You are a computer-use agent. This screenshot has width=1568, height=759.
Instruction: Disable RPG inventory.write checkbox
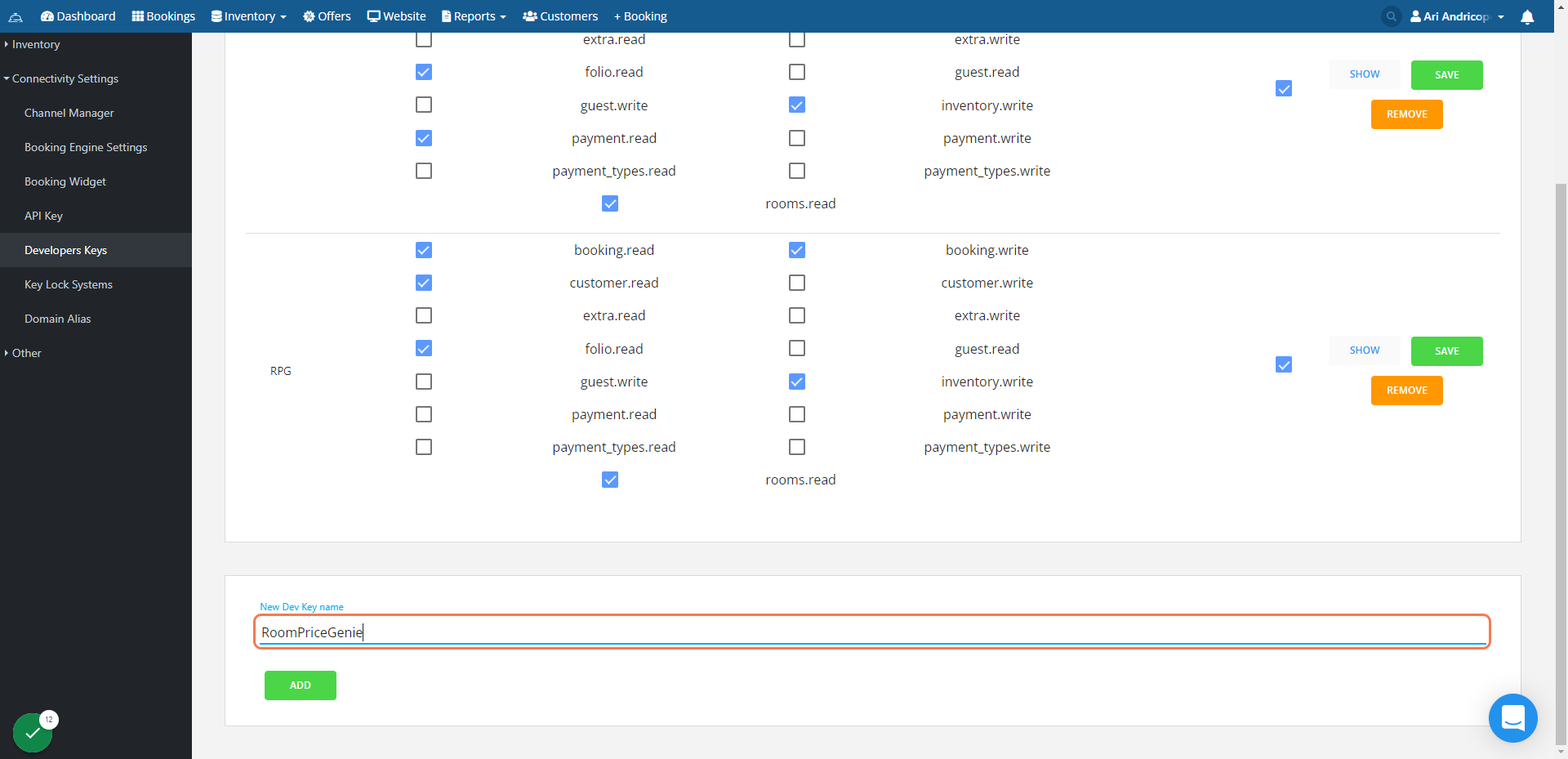tap(797, 382)
